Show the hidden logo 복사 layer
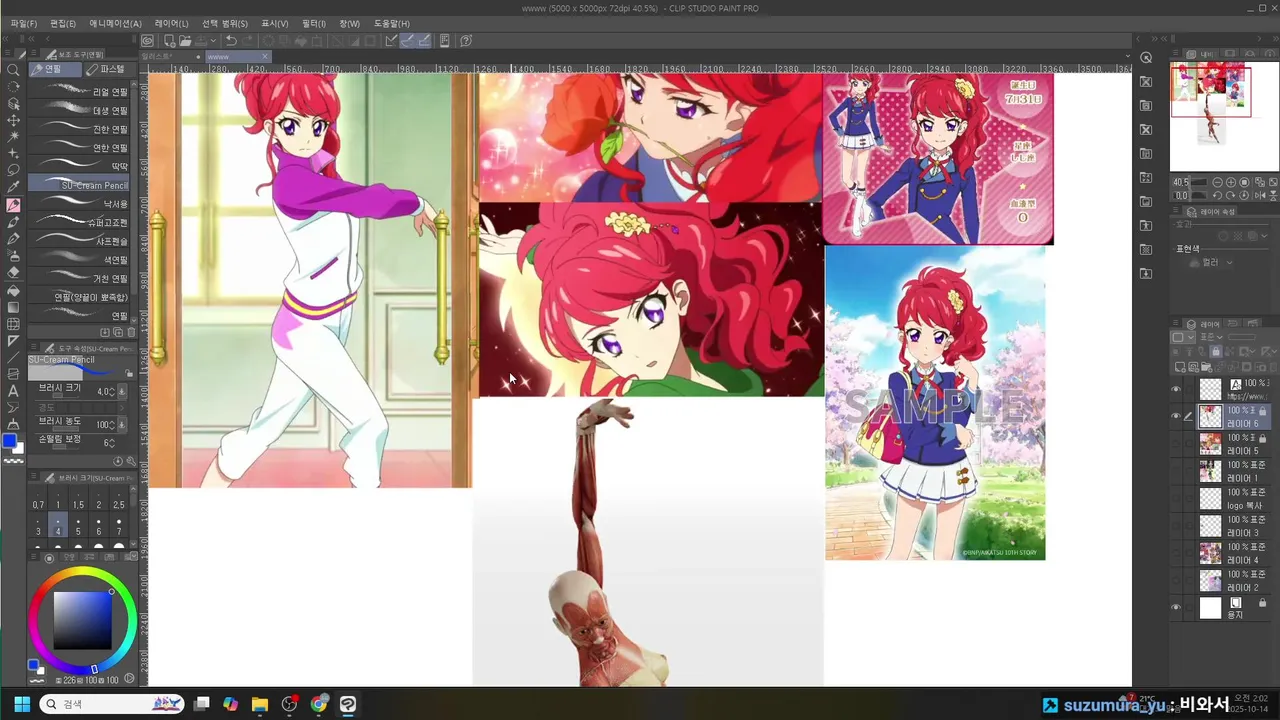1280x720 pixels. [1176, 498]
